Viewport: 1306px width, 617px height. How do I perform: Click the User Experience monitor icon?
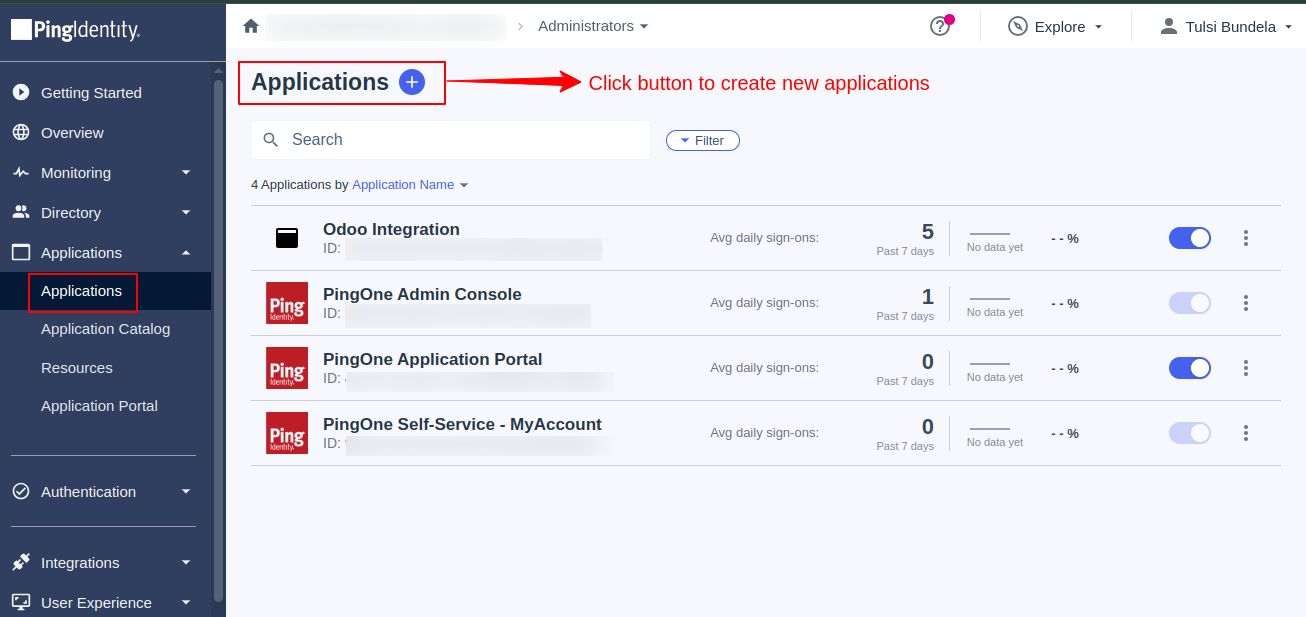pyautogui.click(x=21, y=602)
